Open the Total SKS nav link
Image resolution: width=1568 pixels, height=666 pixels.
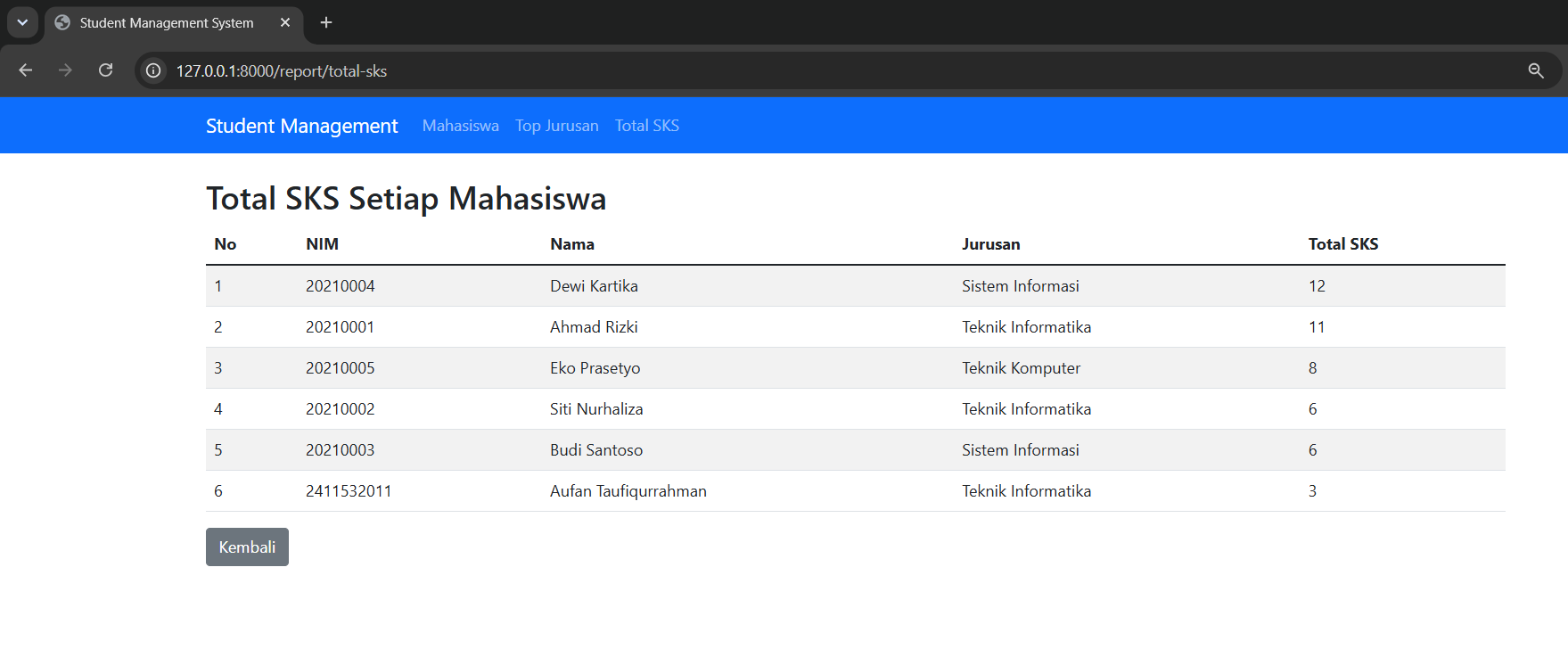647,126
